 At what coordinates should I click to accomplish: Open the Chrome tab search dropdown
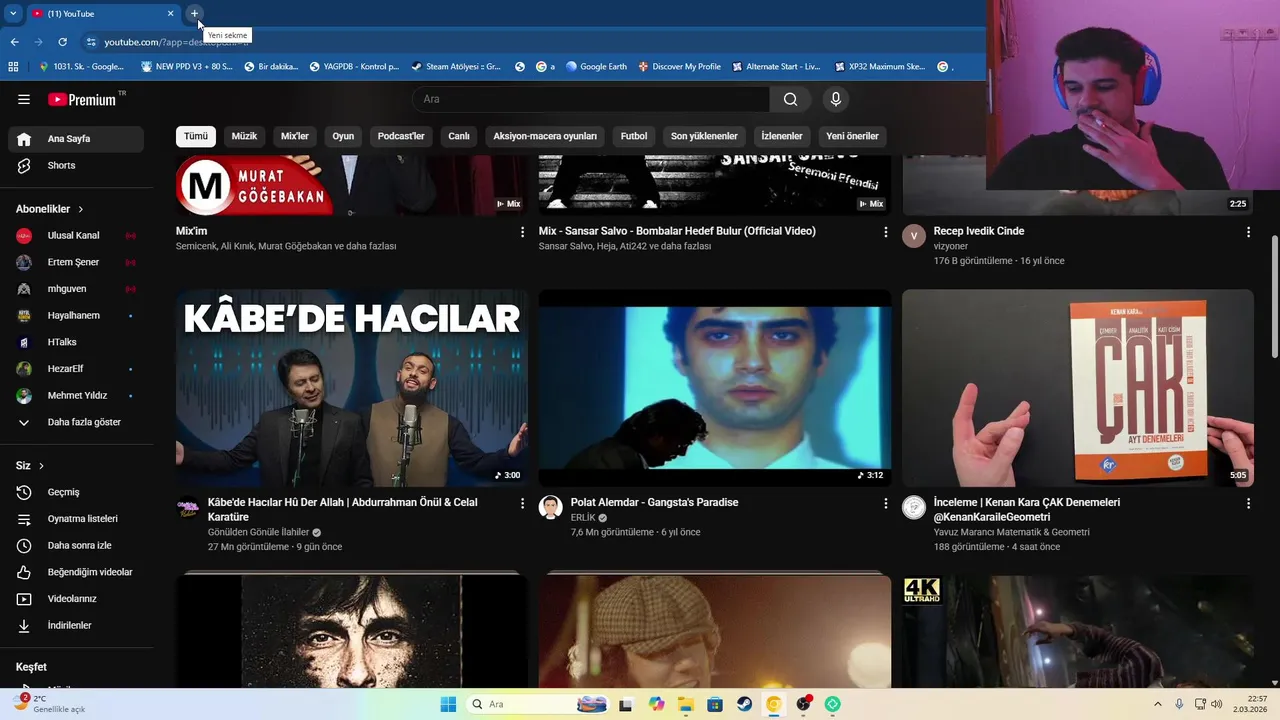pyautogui.click(x=13, y=14)
